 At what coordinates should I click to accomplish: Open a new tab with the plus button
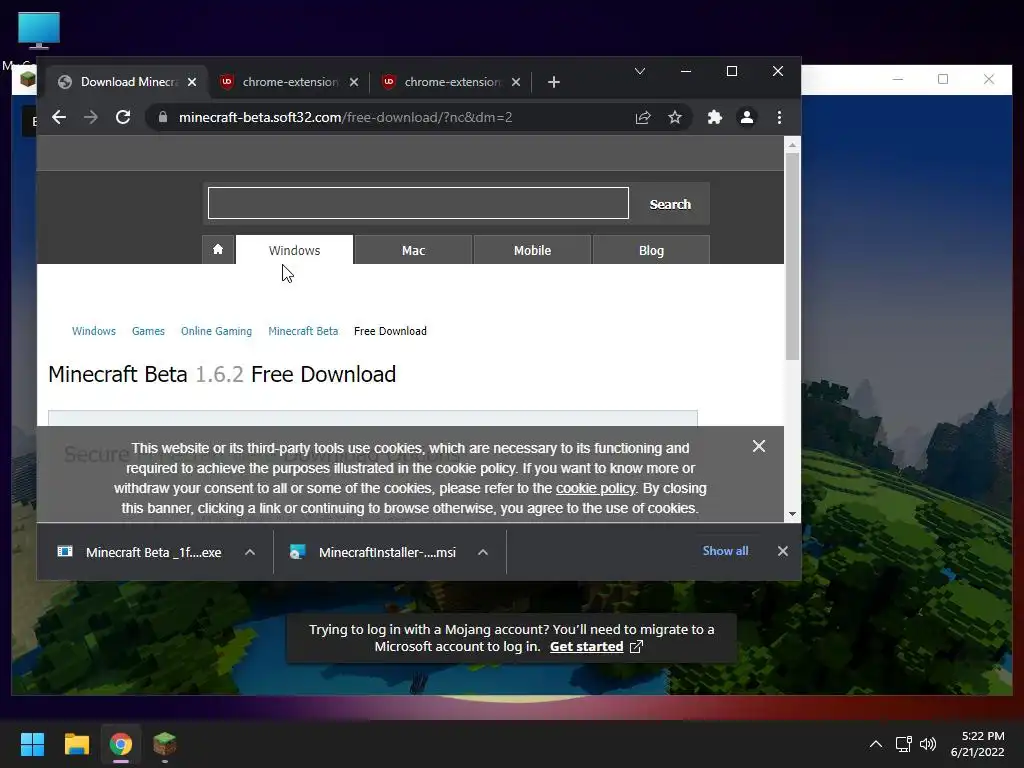coord(554,82)
